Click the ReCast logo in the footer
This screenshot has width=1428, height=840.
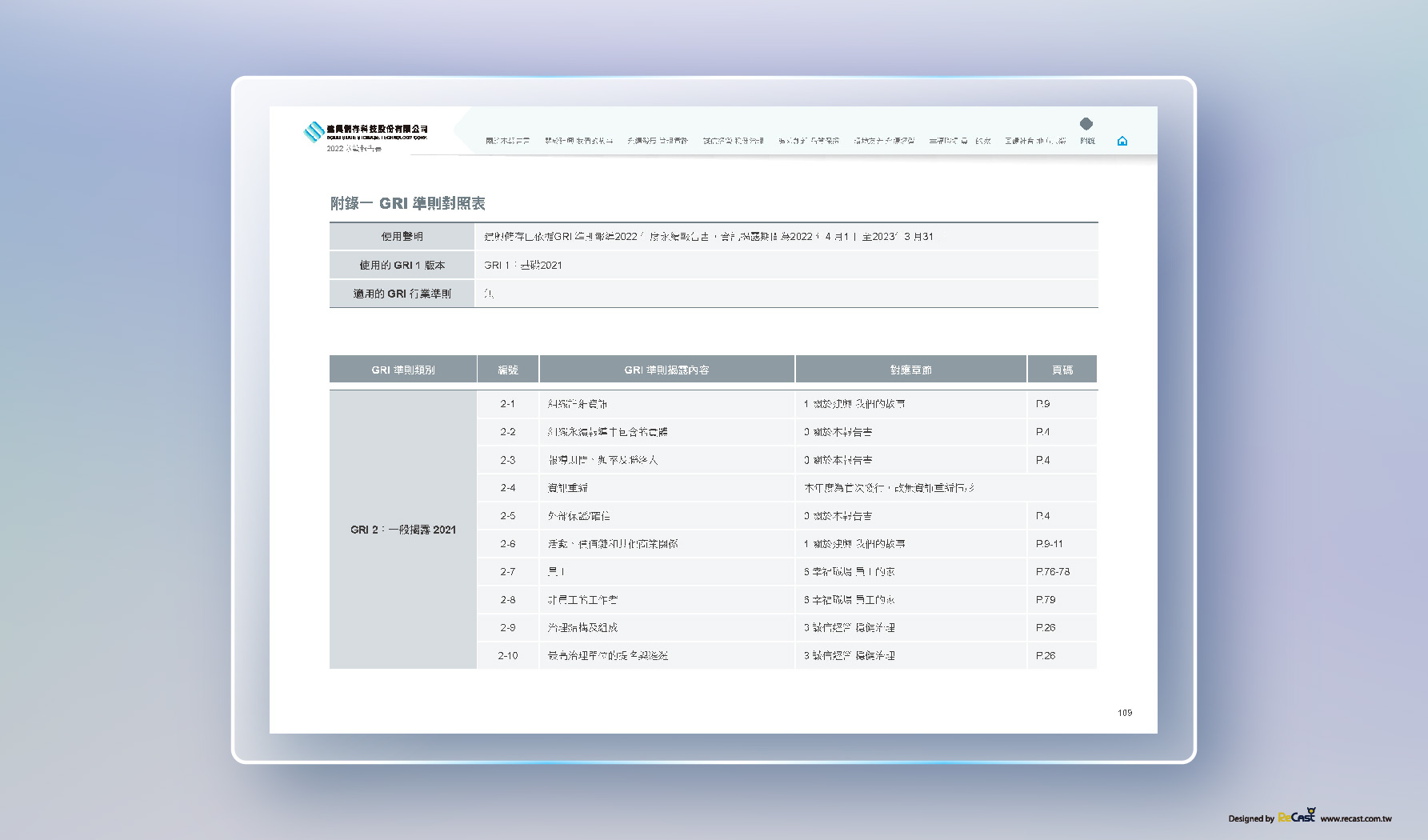click(1297, 816)
